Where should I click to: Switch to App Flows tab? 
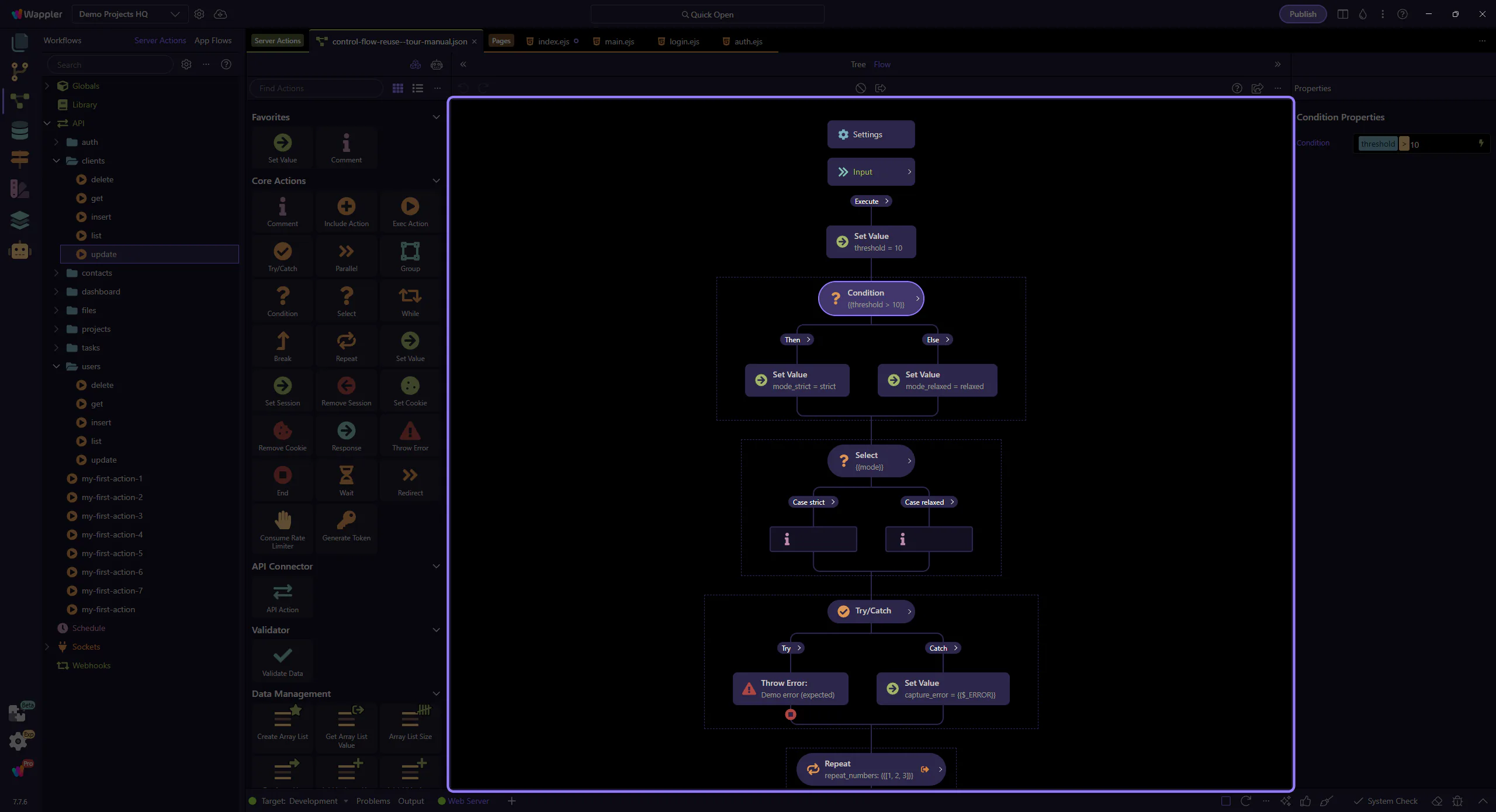tap(213, 40)
